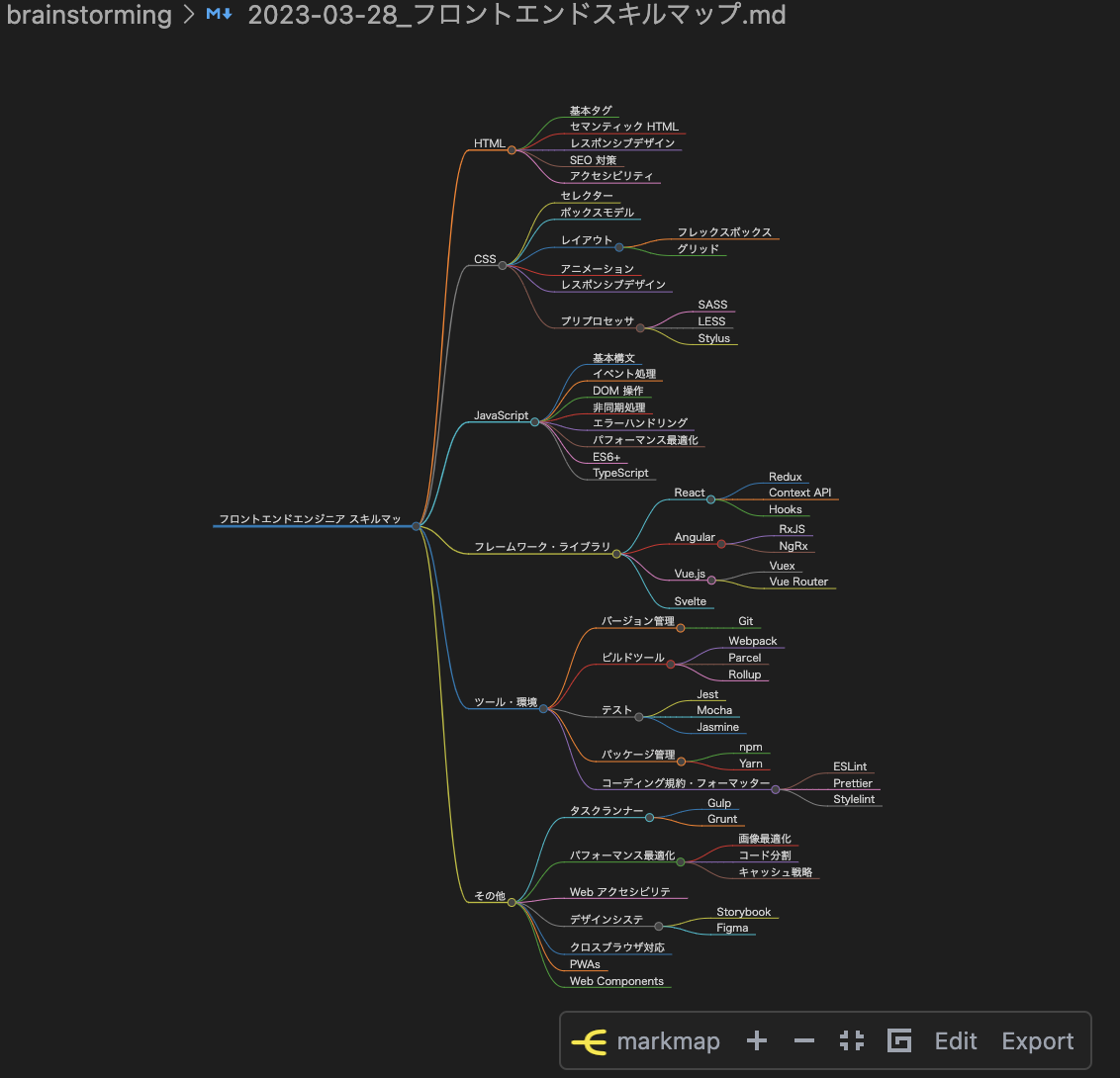
Task: Click the Export button
Action: tap(1037, 1040)
